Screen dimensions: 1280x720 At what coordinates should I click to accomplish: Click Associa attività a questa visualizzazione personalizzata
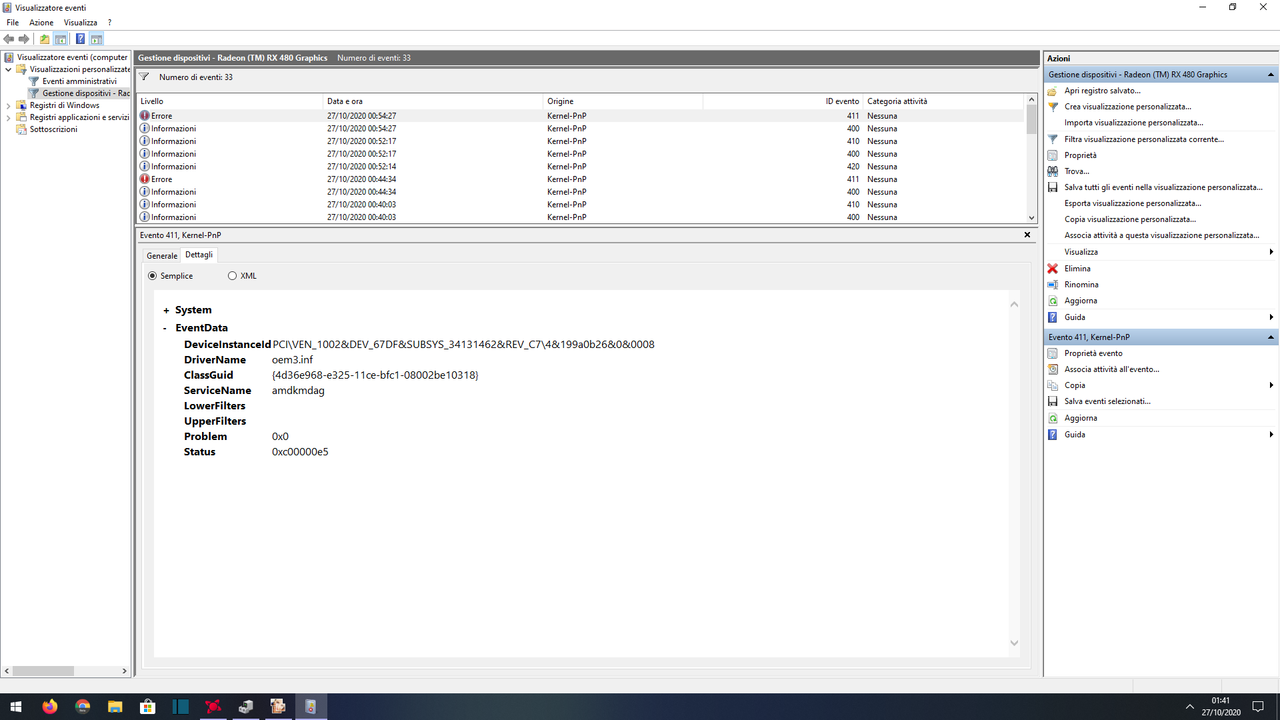click(x=1161, y=235)
